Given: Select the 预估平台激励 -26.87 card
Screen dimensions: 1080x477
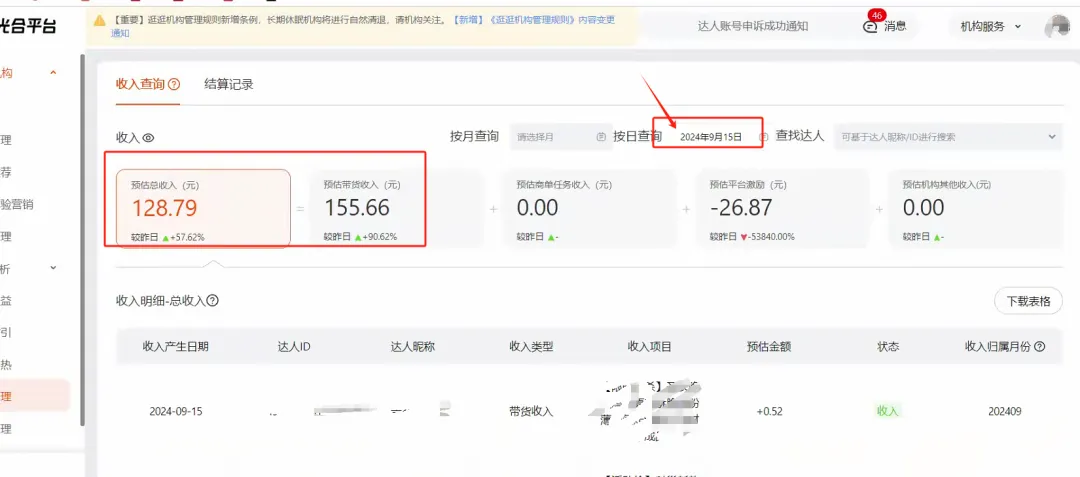Looking at the screenshot, I should pyautogui.click(x=782, y=209).
